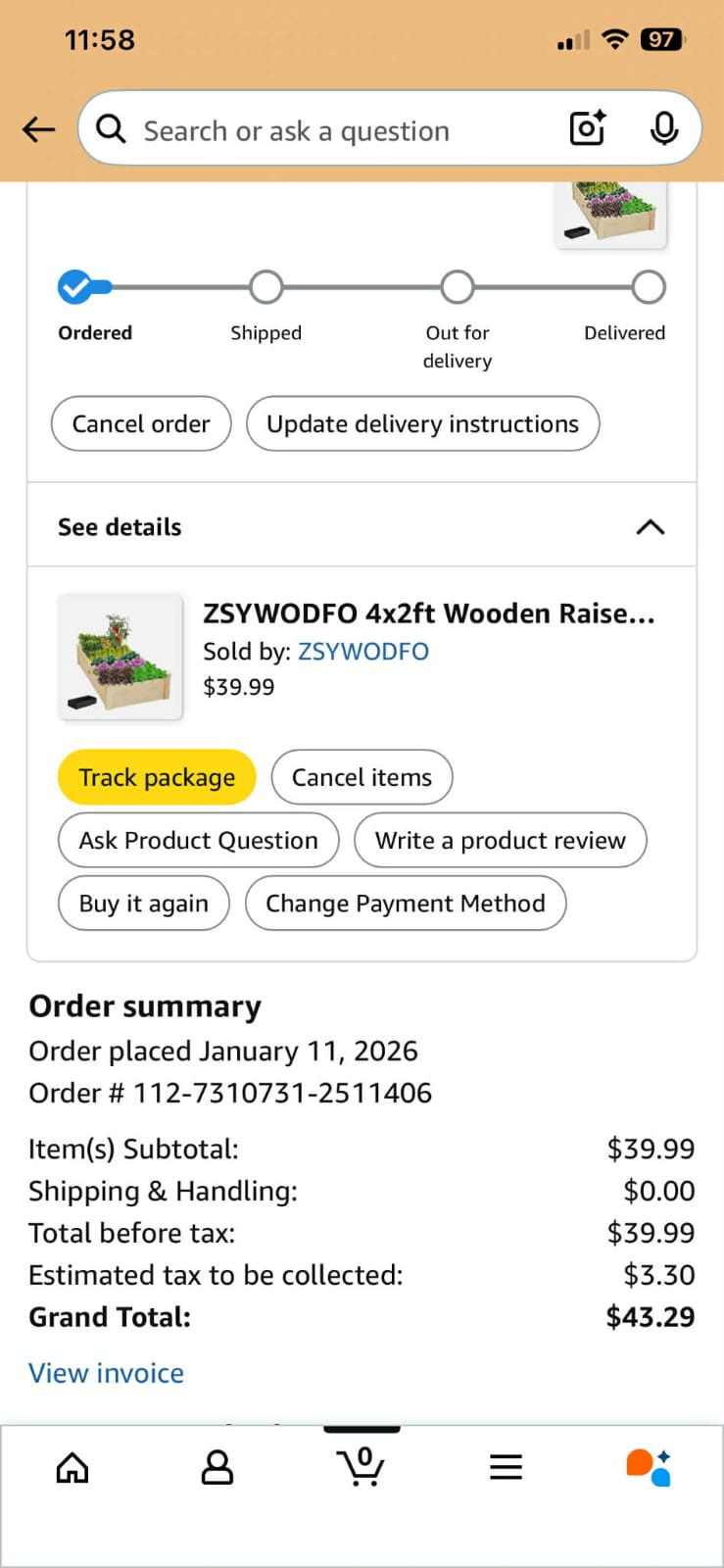
Task: Open the View invoice link
Action: tap(106, 1373)
